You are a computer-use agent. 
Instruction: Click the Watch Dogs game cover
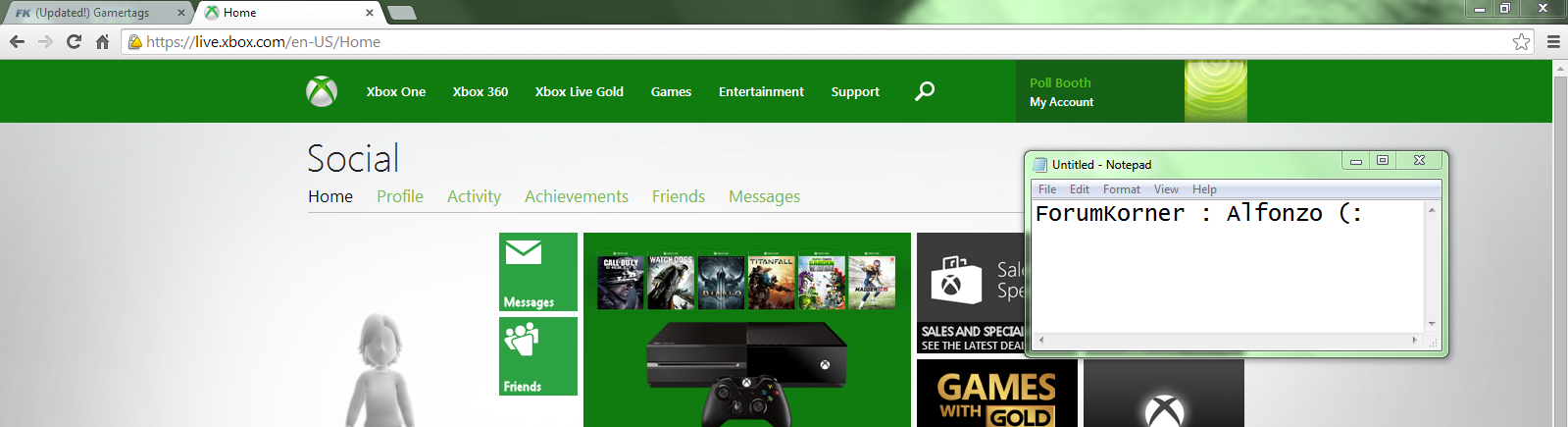(671, 282)
